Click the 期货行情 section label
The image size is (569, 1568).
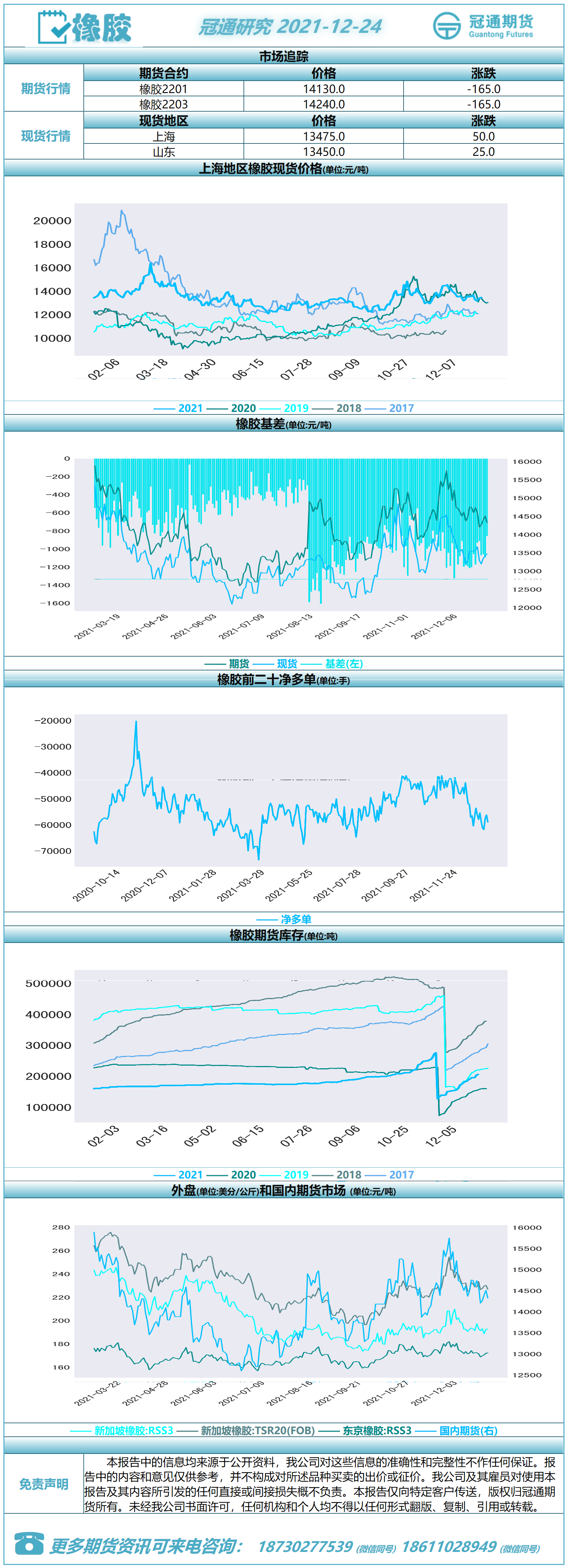click(x=45, y=89)
